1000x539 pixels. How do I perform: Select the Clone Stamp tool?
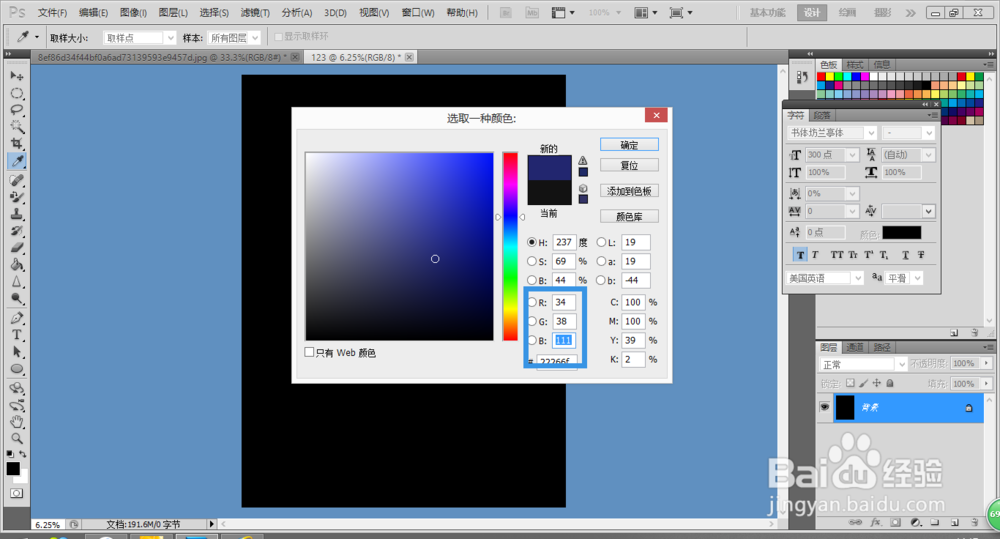tap(17, 214)
